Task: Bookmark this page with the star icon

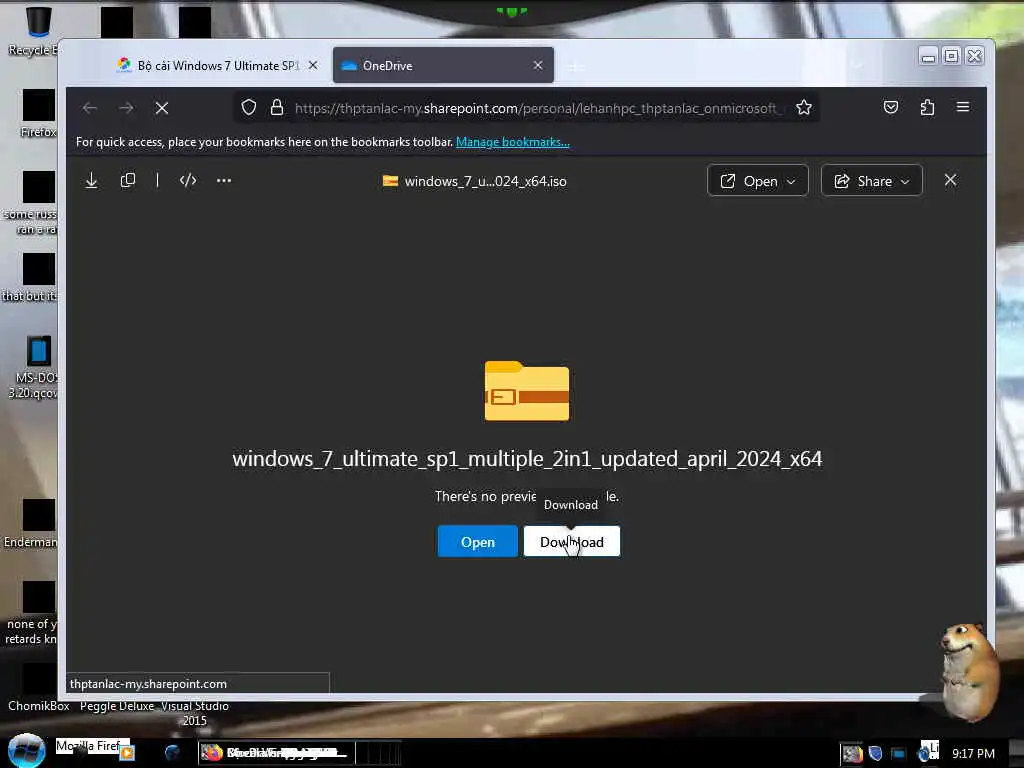Action: (804, 107)
